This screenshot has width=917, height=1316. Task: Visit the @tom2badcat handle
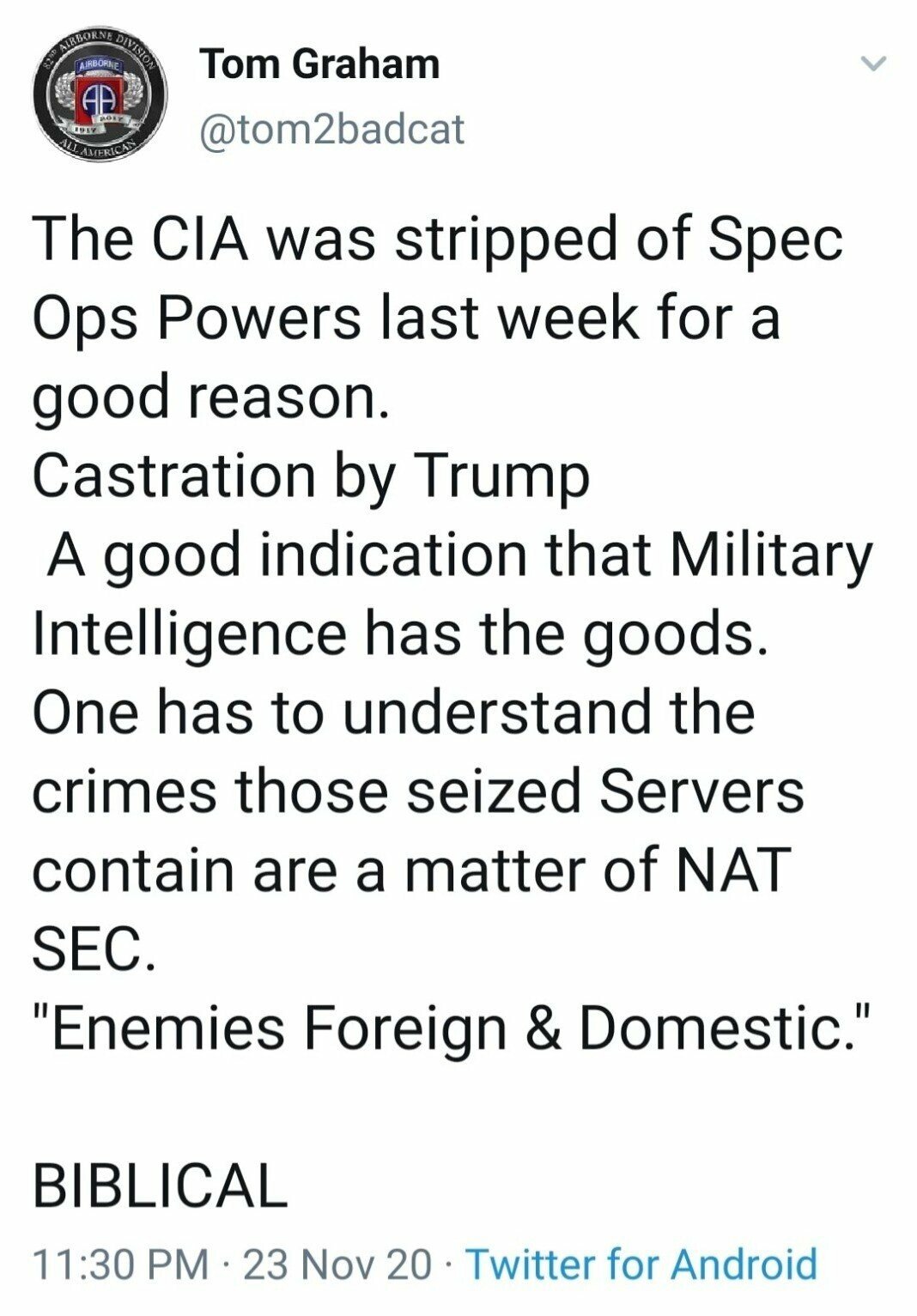point(331,129)
